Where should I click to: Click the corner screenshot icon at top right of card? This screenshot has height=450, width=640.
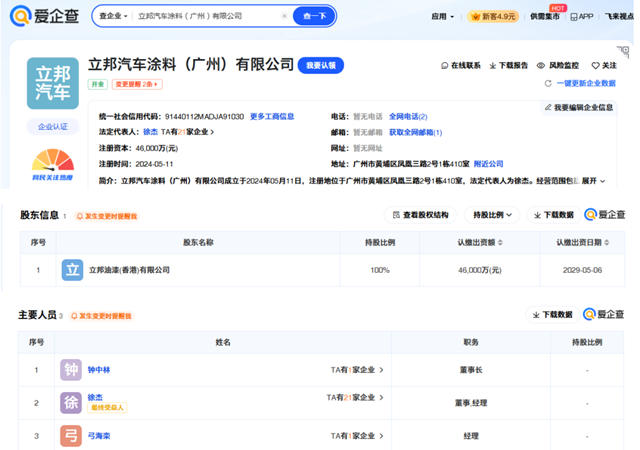pyautogui.click(x=623, y=51)
